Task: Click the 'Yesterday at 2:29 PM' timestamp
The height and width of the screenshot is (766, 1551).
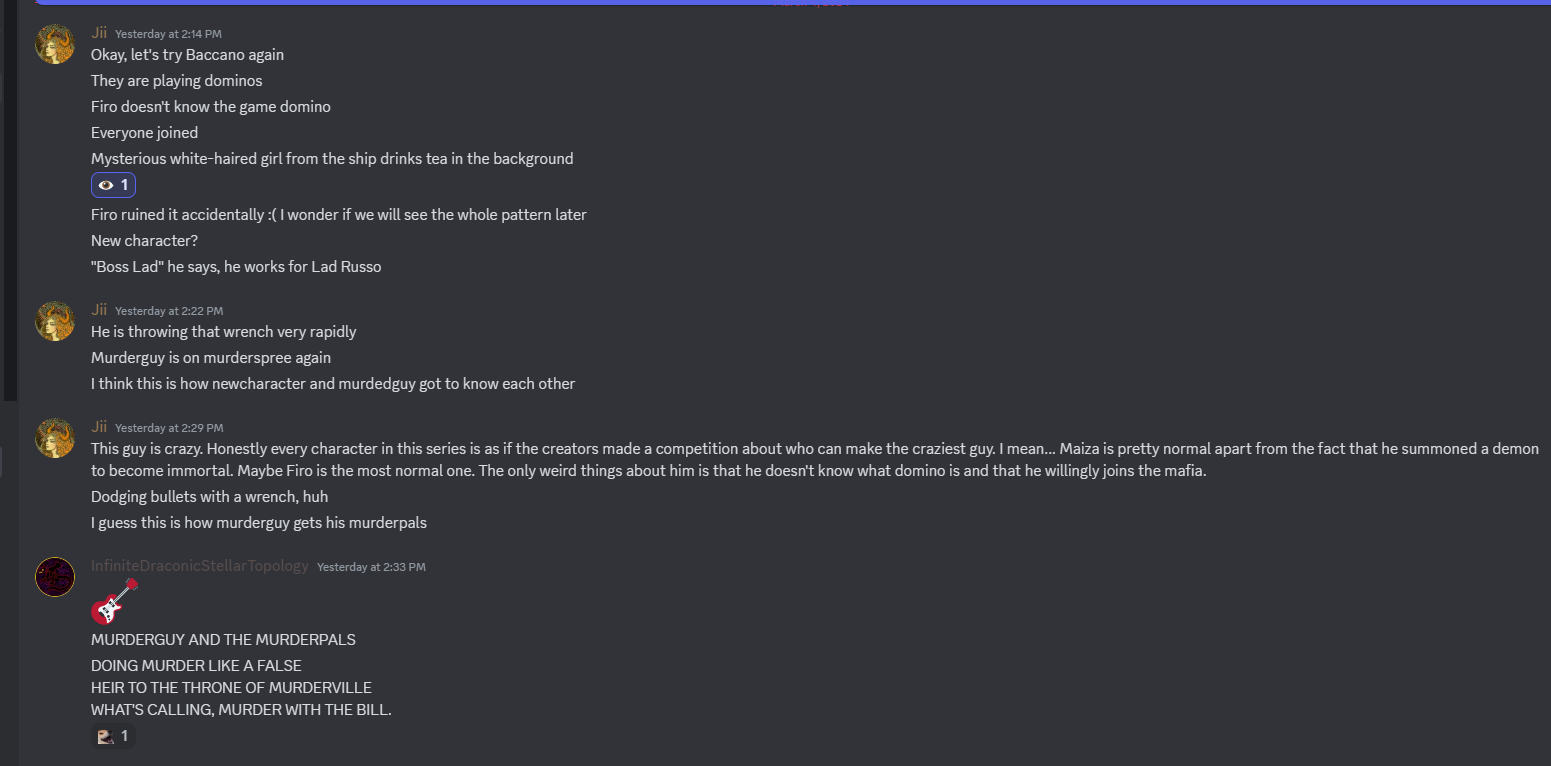Action: pyautogui.click(x=169, y=428)
